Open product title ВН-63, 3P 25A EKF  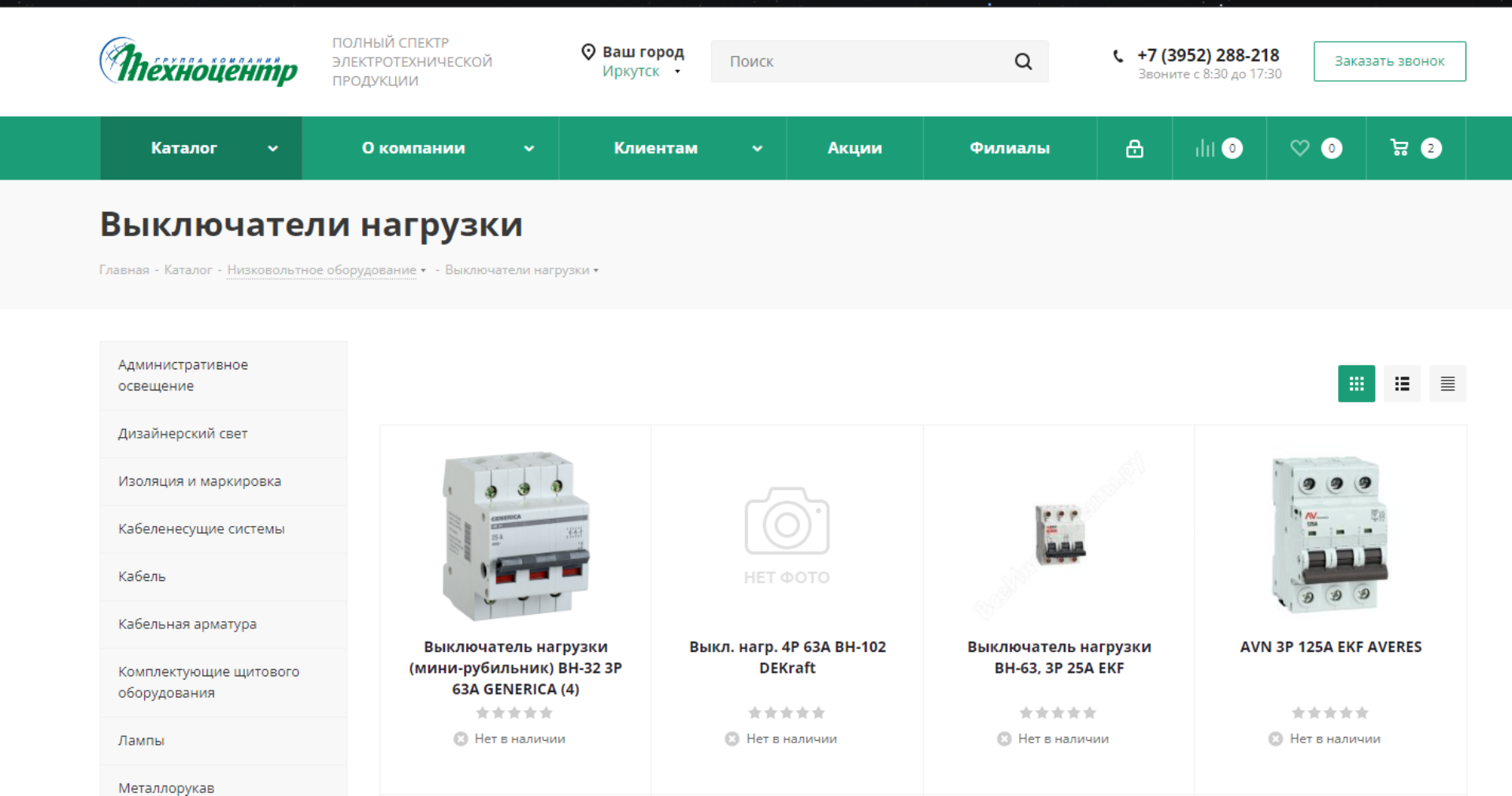(x=1059, y=657)
